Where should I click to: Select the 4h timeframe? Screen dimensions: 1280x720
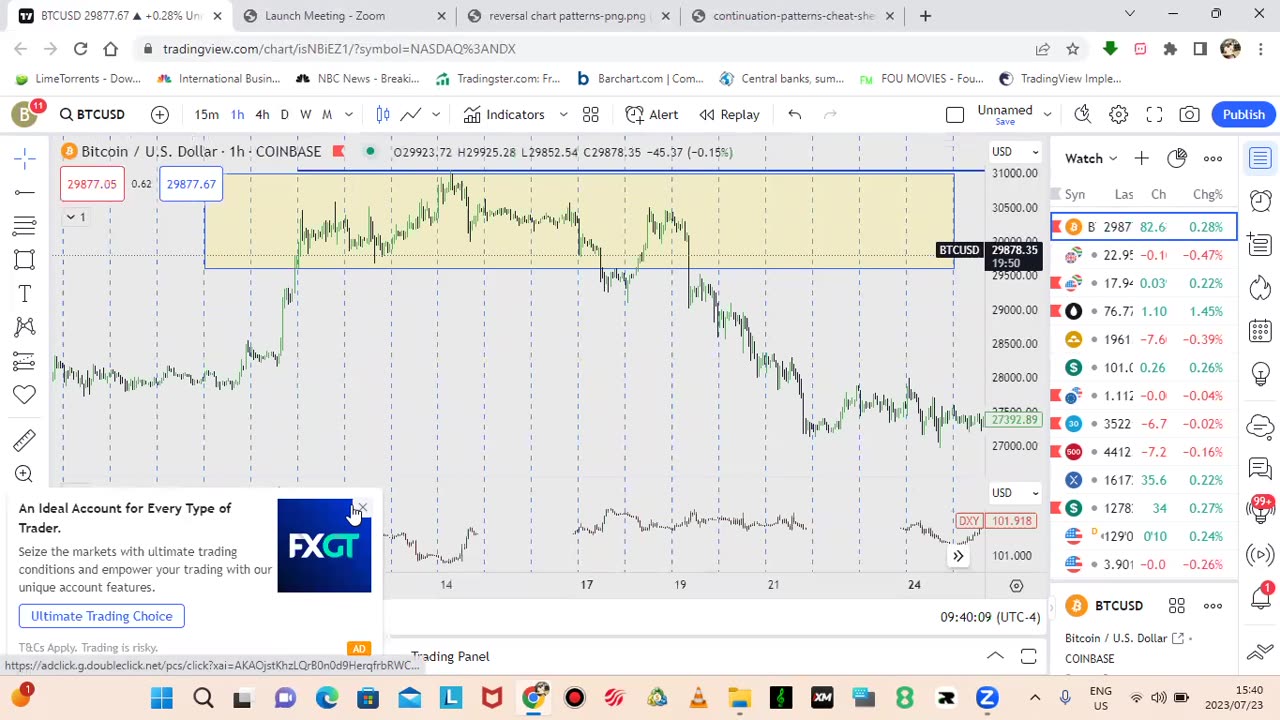[262, 115]
